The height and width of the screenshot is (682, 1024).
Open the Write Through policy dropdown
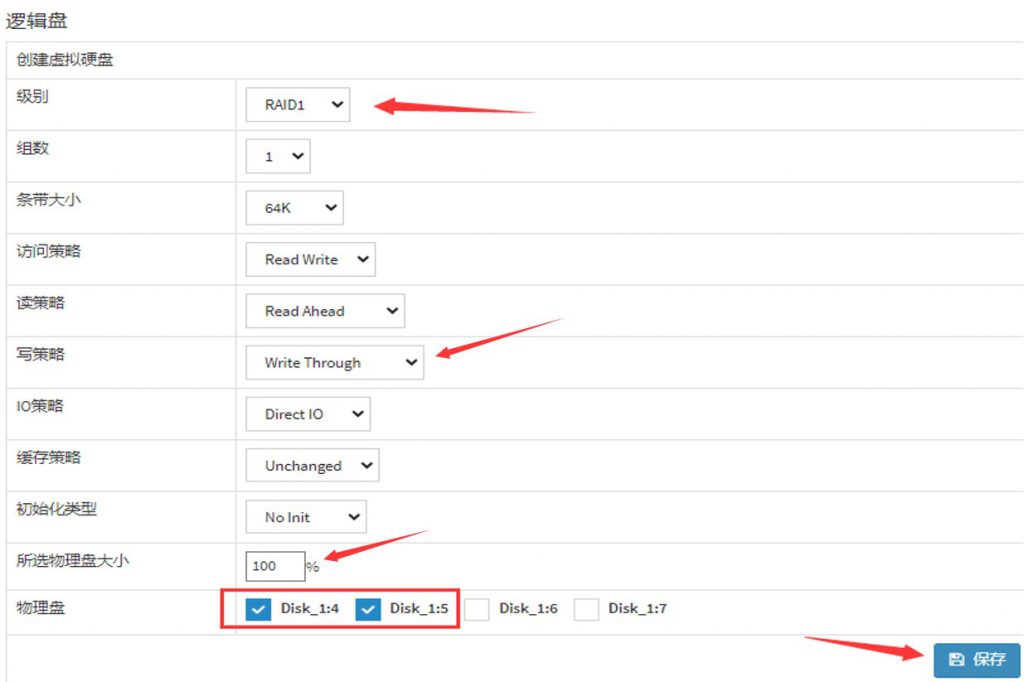[x=335, y=363]
